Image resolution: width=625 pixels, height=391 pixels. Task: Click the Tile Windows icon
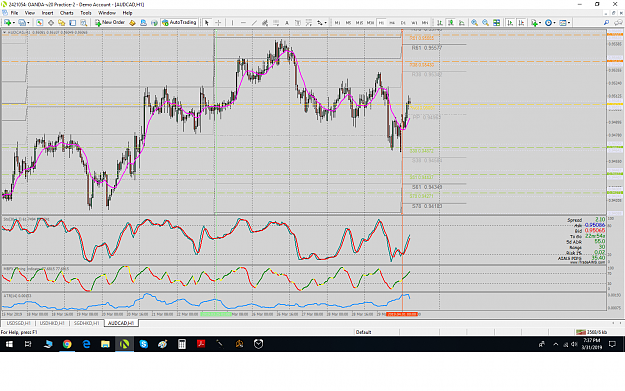[x=497, y=23]
